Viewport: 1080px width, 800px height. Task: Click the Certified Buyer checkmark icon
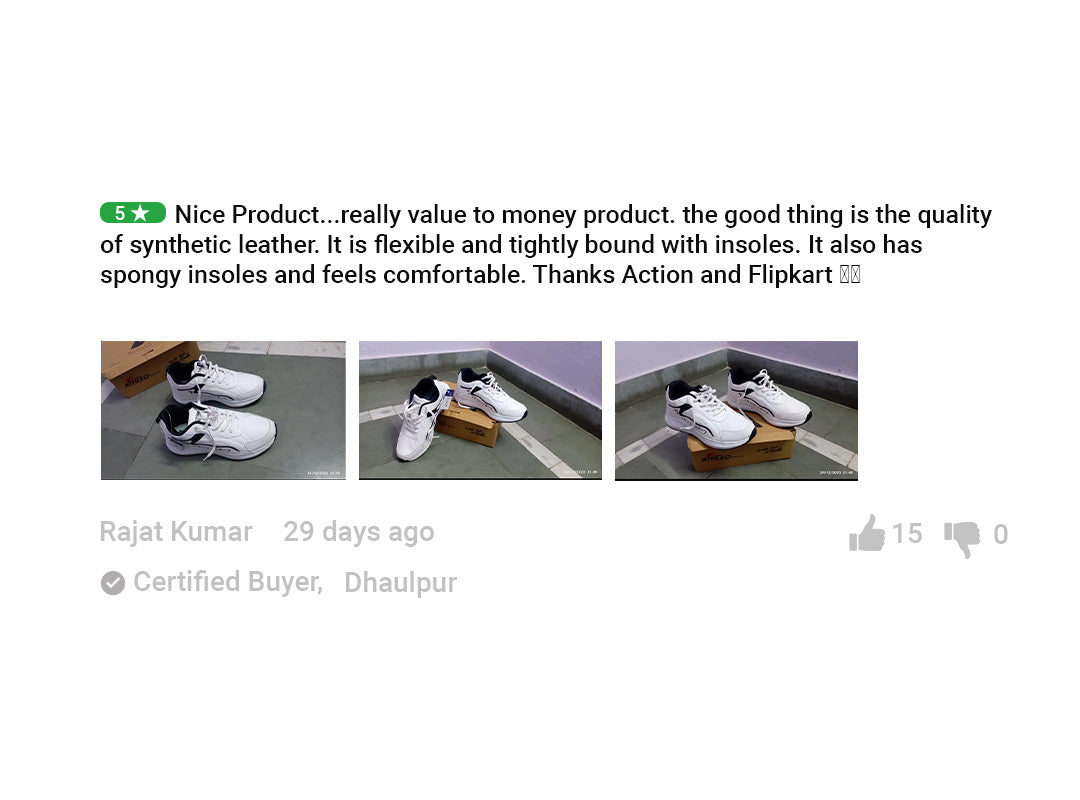[x=113, y=583]
